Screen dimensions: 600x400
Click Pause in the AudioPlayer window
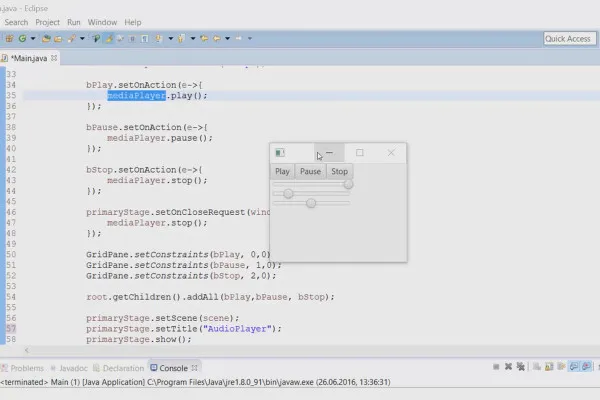tap(310, 171)
